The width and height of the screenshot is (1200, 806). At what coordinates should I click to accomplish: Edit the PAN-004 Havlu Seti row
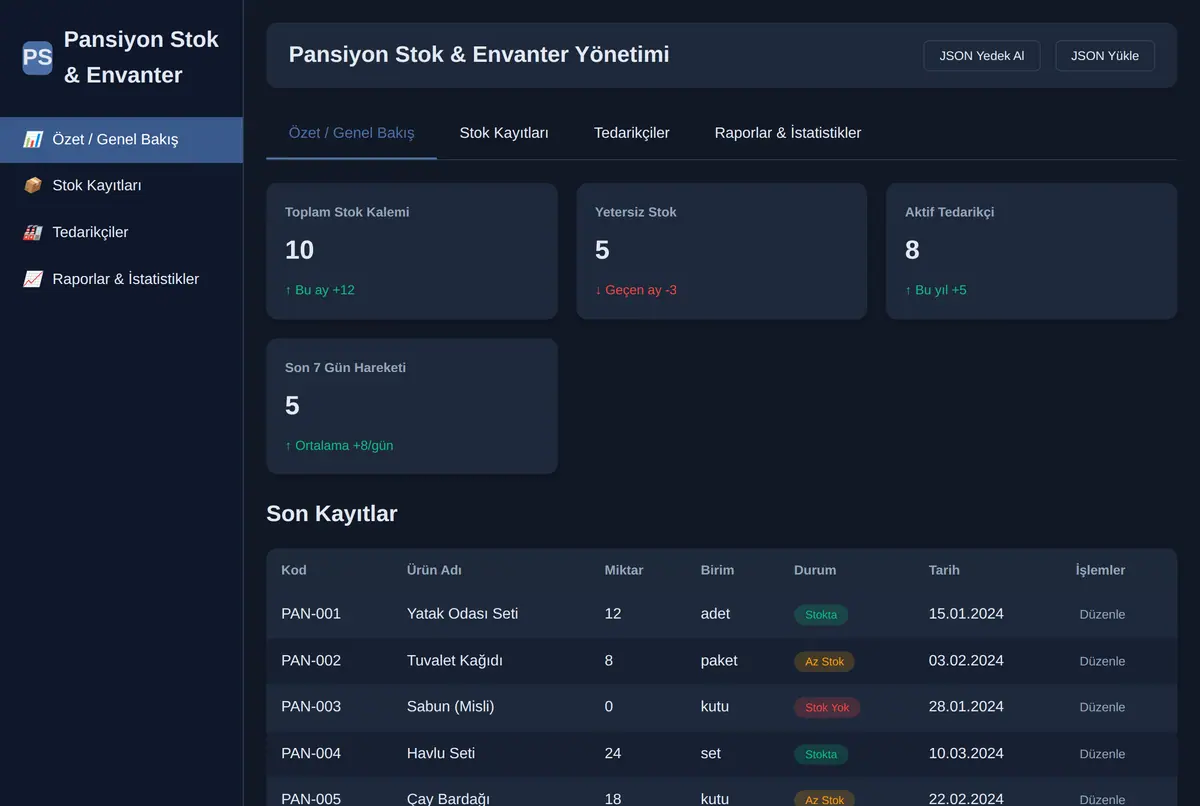pyautogui.click(x=1102, y=754)
